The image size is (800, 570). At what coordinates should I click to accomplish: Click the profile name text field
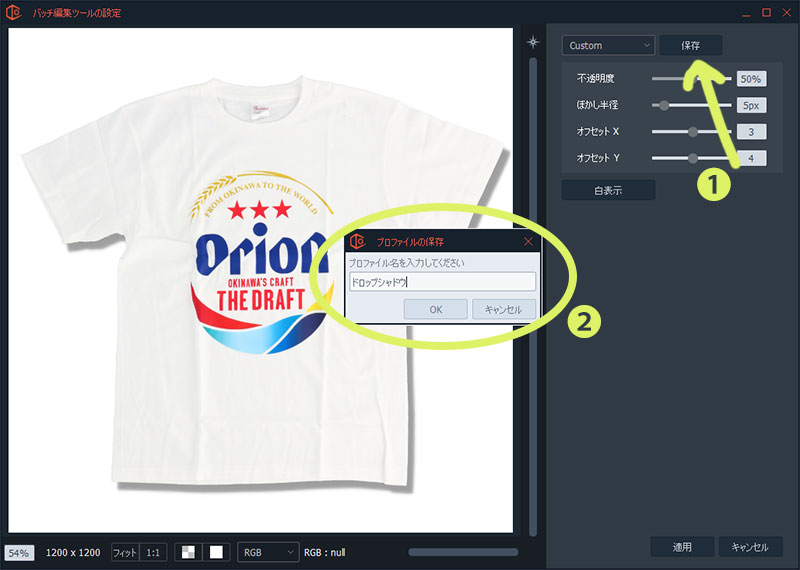pos(440,282)
